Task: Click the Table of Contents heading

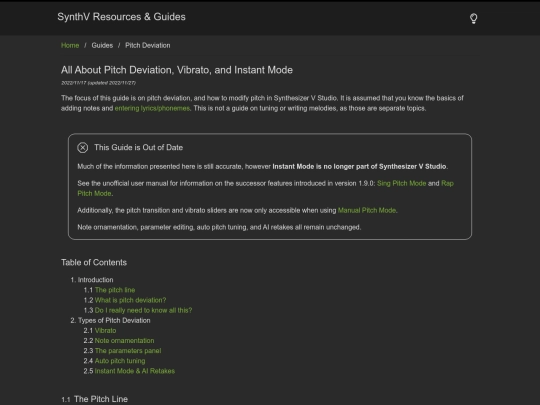Action: coord(94,262)
